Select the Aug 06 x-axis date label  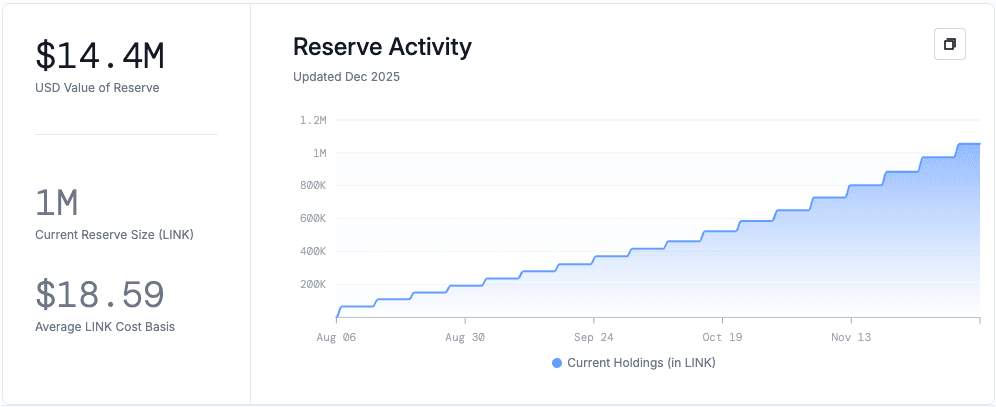336,337
